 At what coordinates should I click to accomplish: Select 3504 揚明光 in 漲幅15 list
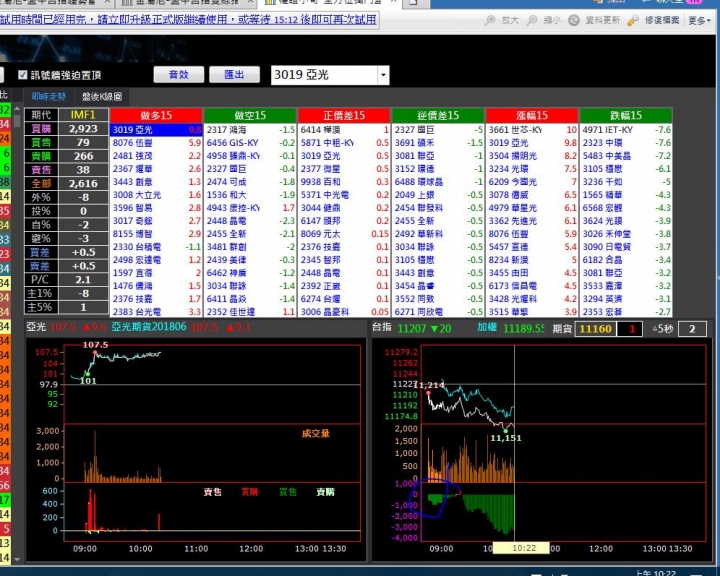(532, 156)
